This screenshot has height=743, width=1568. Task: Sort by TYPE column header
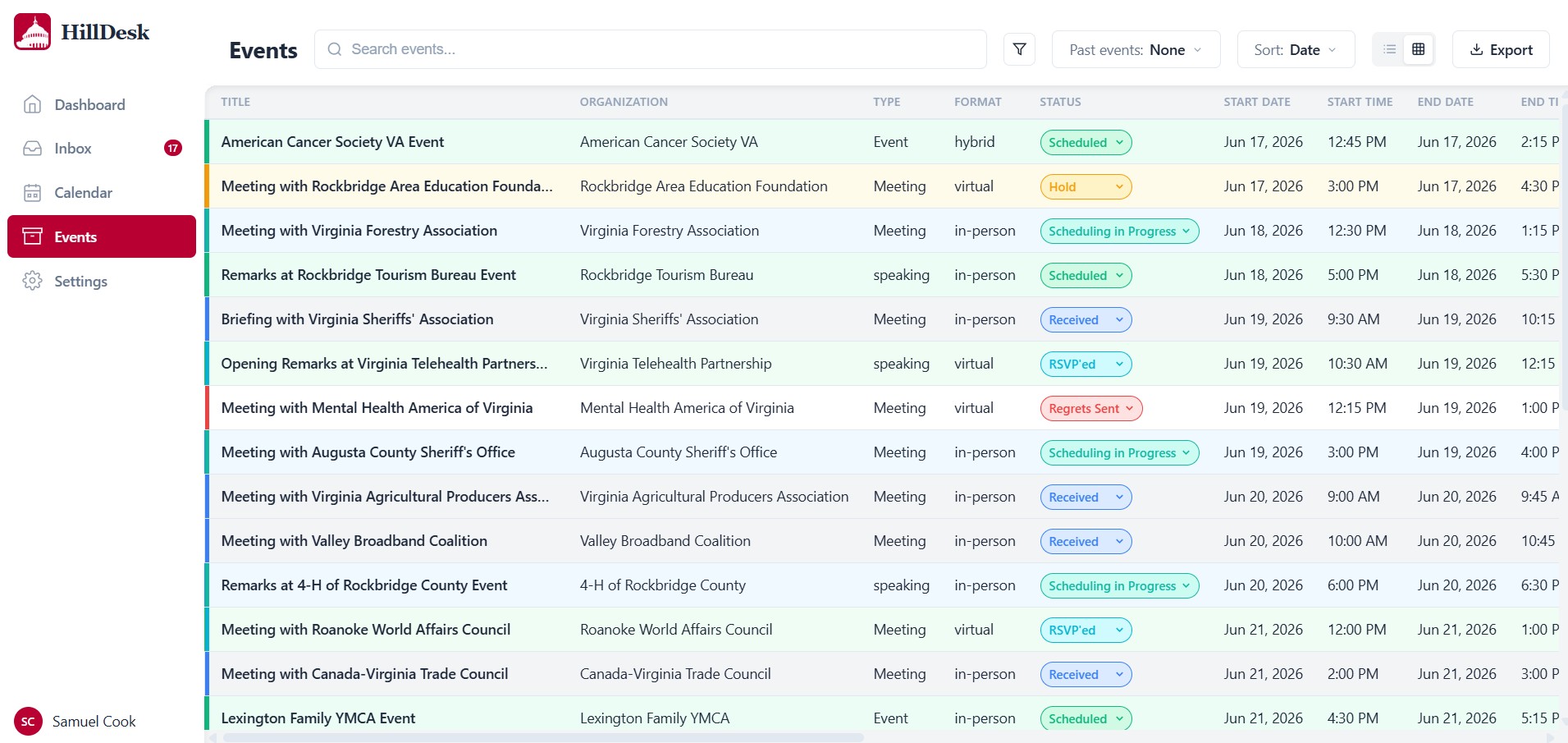[x=887, y=102]
